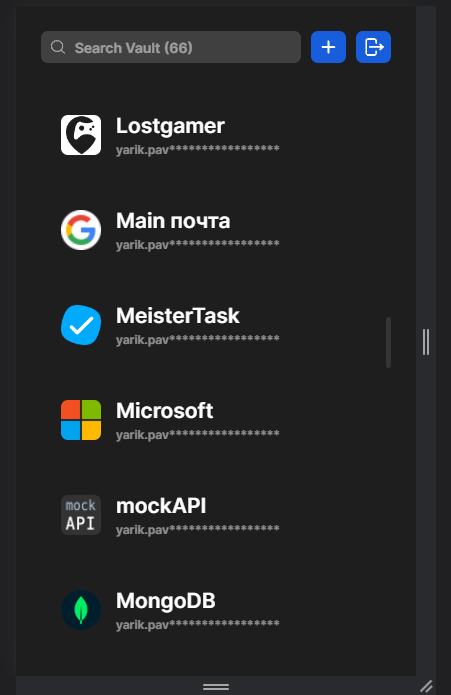Click the Google logo for Main почта
The image size is (451, 695).
[x=81, y=230]
